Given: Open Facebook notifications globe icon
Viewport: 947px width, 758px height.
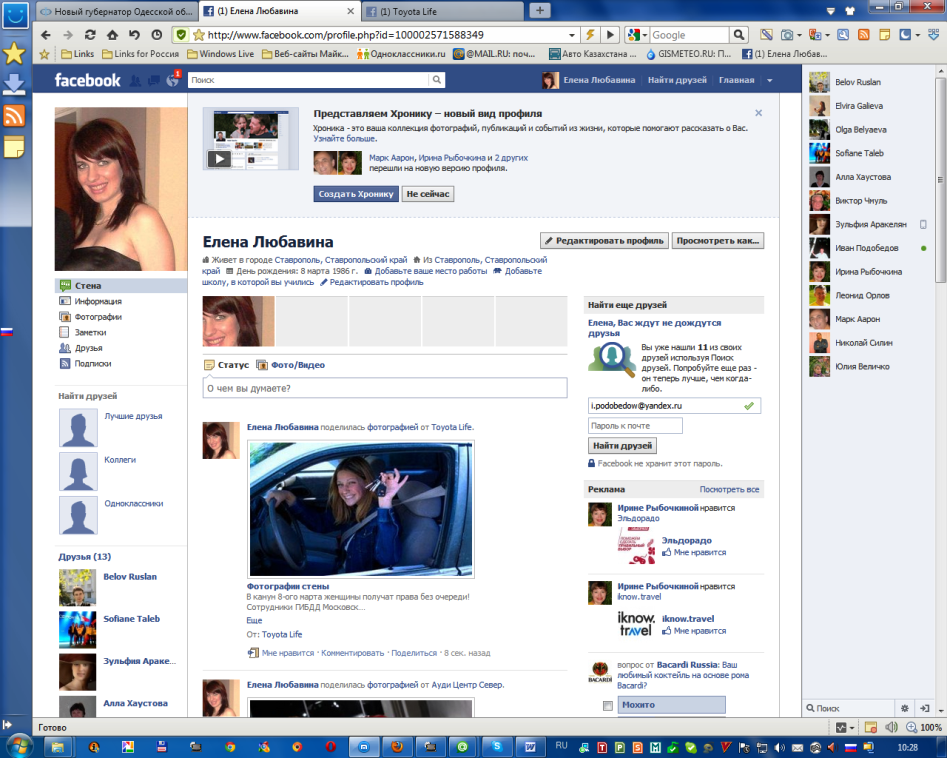Looking at the screenshot, I should click(173, 80).
